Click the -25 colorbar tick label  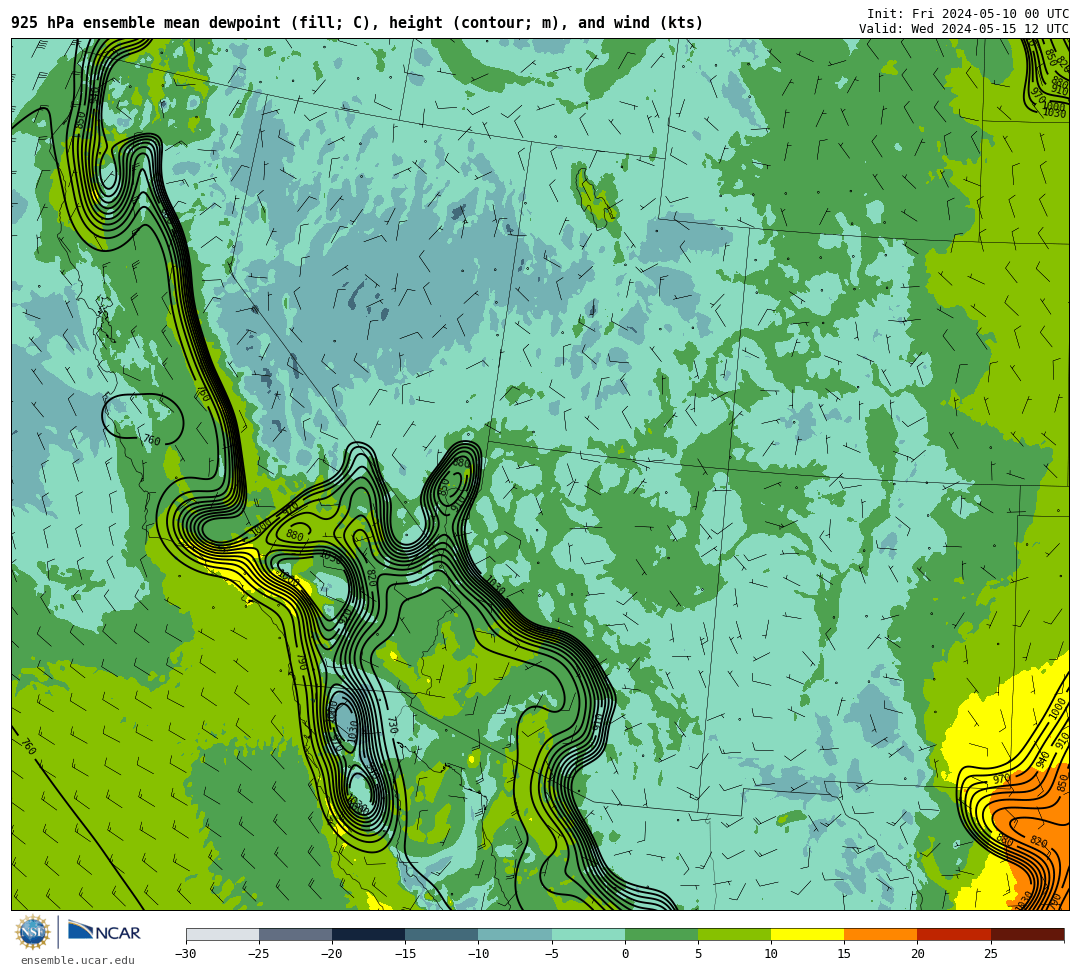pyautogui.click(x=259, y=954)
